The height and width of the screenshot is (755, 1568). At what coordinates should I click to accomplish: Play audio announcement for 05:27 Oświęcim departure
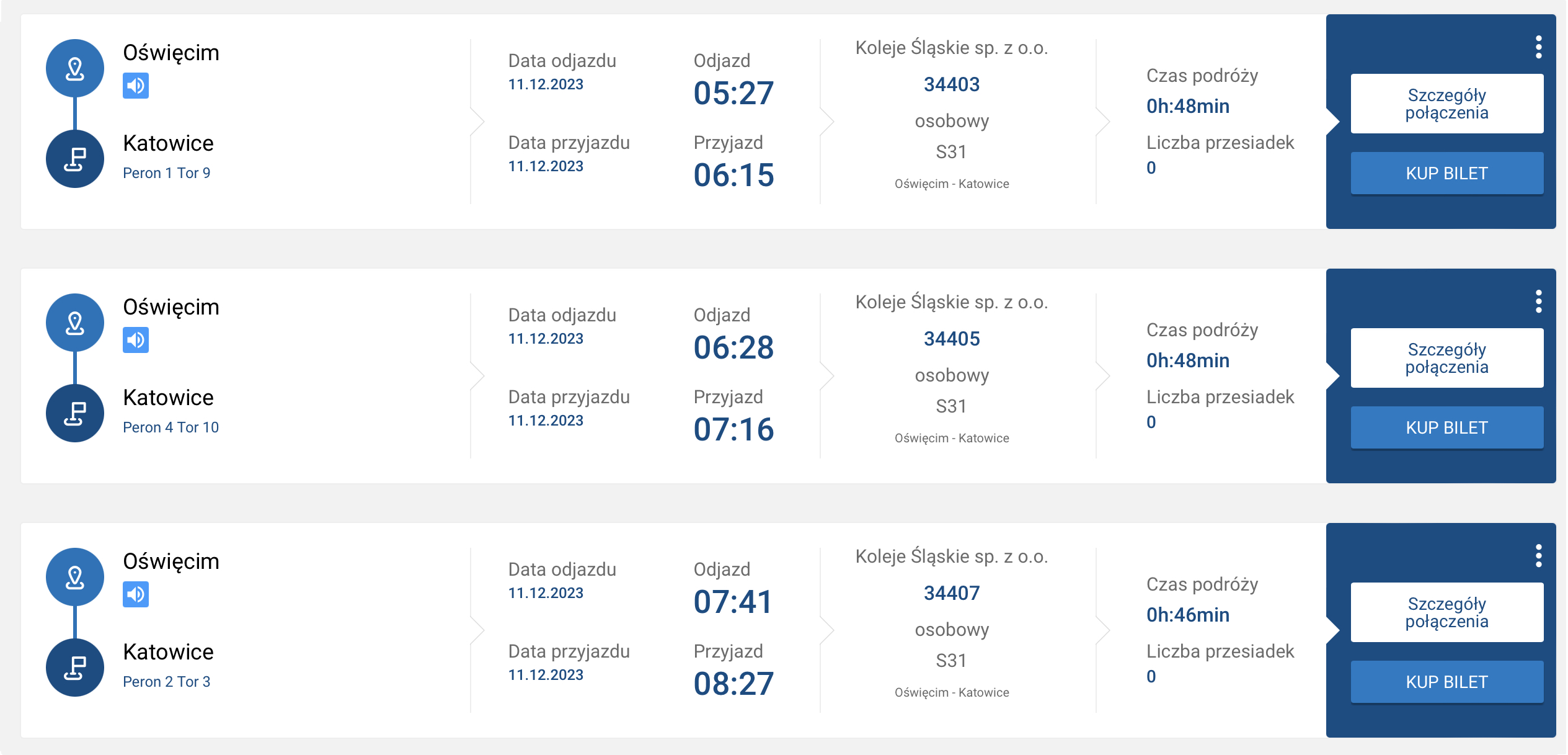[x=136, y=86]
